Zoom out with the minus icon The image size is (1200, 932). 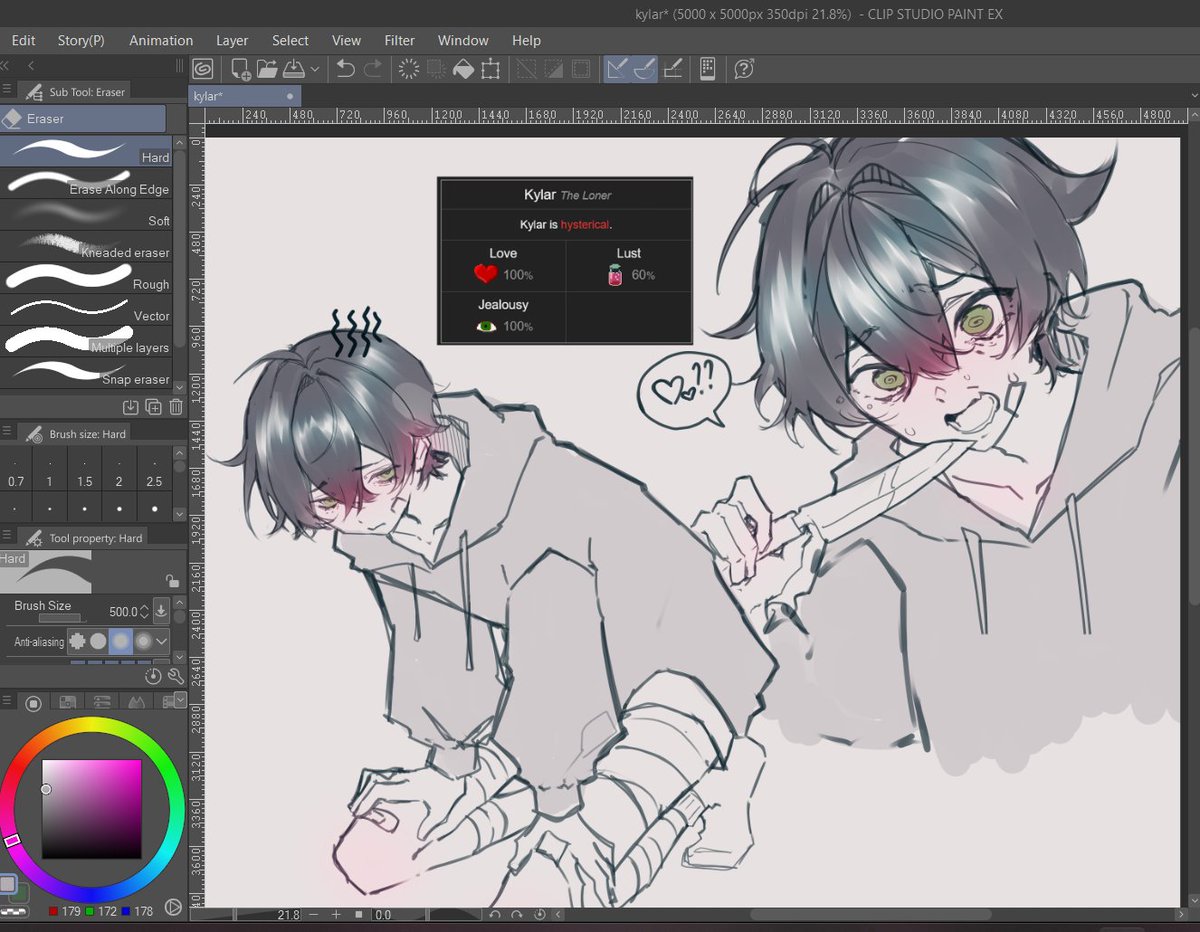314,914
